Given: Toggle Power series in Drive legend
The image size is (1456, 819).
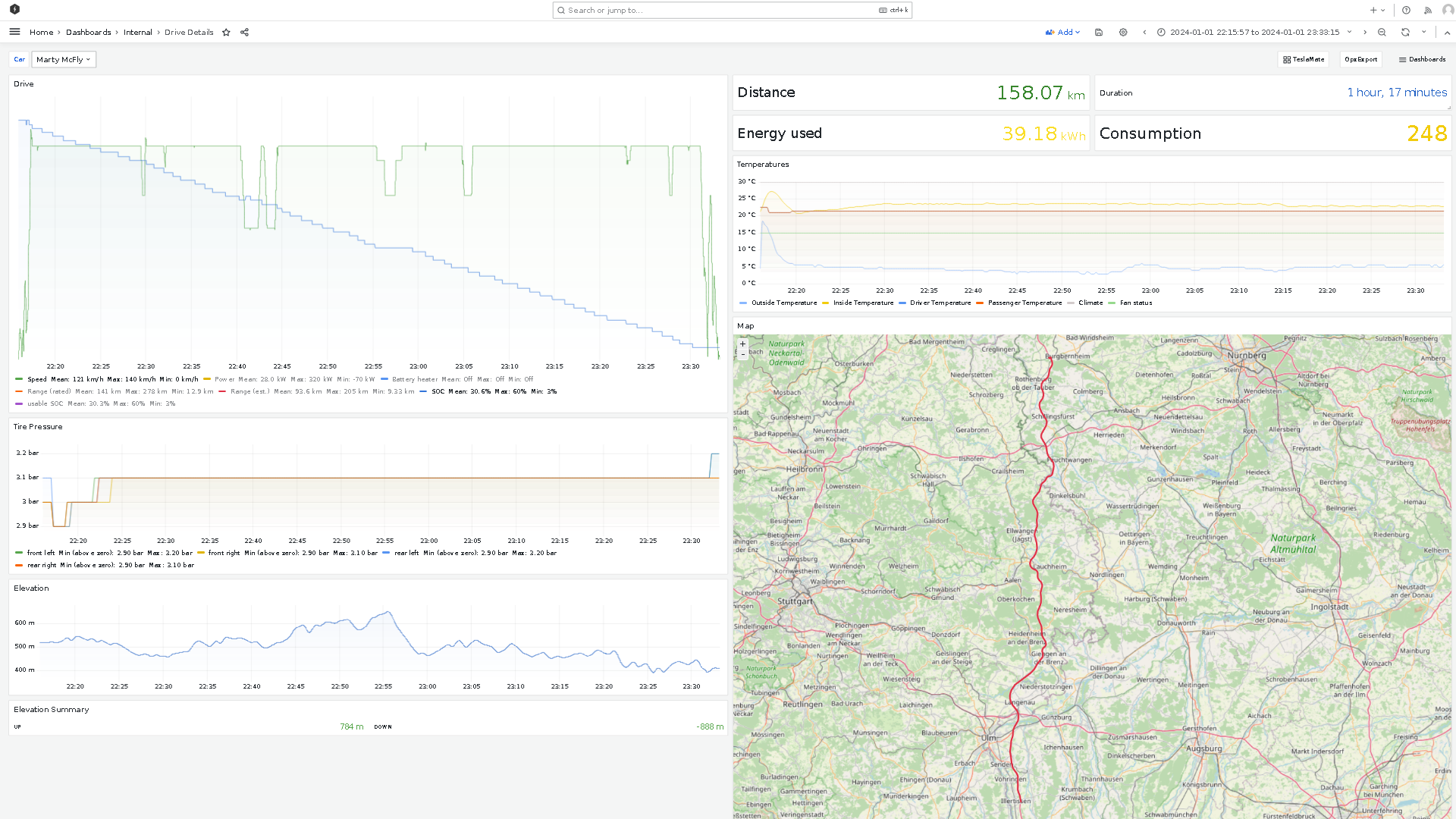Looking at the screenshot, I should coord(224,379).
